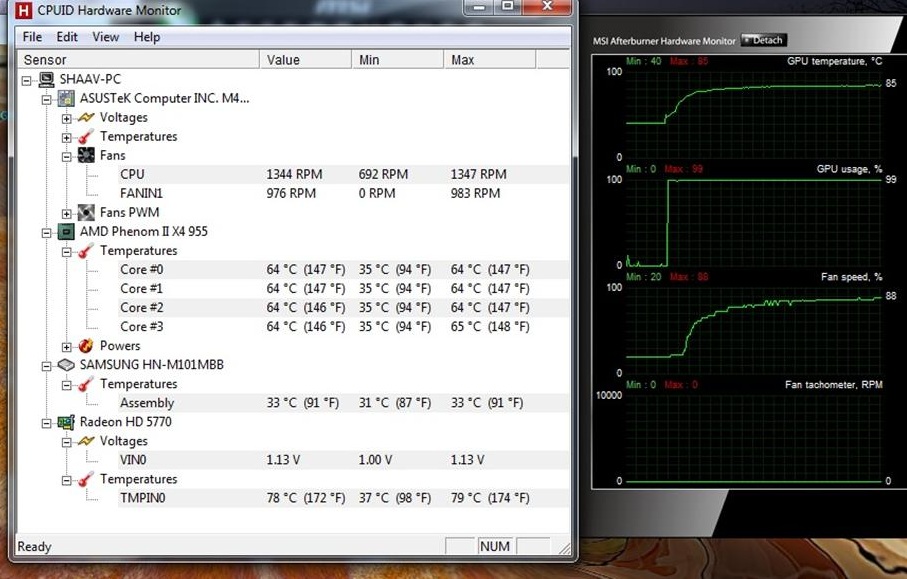Click the resize grip at the window corner
This screenshot has width=907, height=579.
click(564, 549)
